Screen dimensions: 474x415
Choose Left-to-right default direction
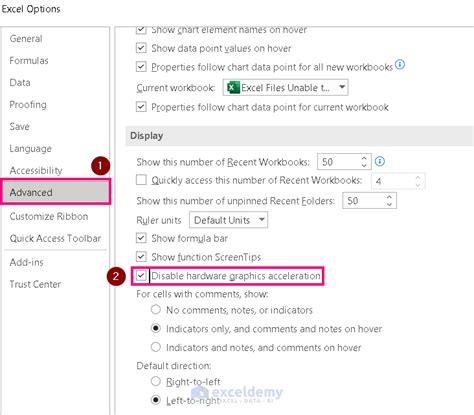[x=156, y=400]
